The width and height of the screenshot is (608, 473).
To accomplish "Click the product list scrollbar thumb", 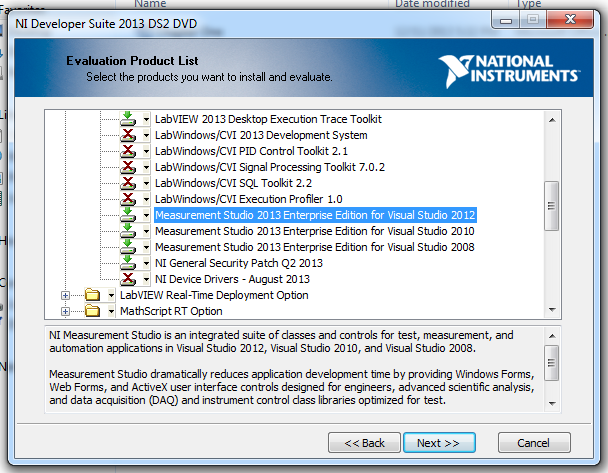I will coord(551,206).
